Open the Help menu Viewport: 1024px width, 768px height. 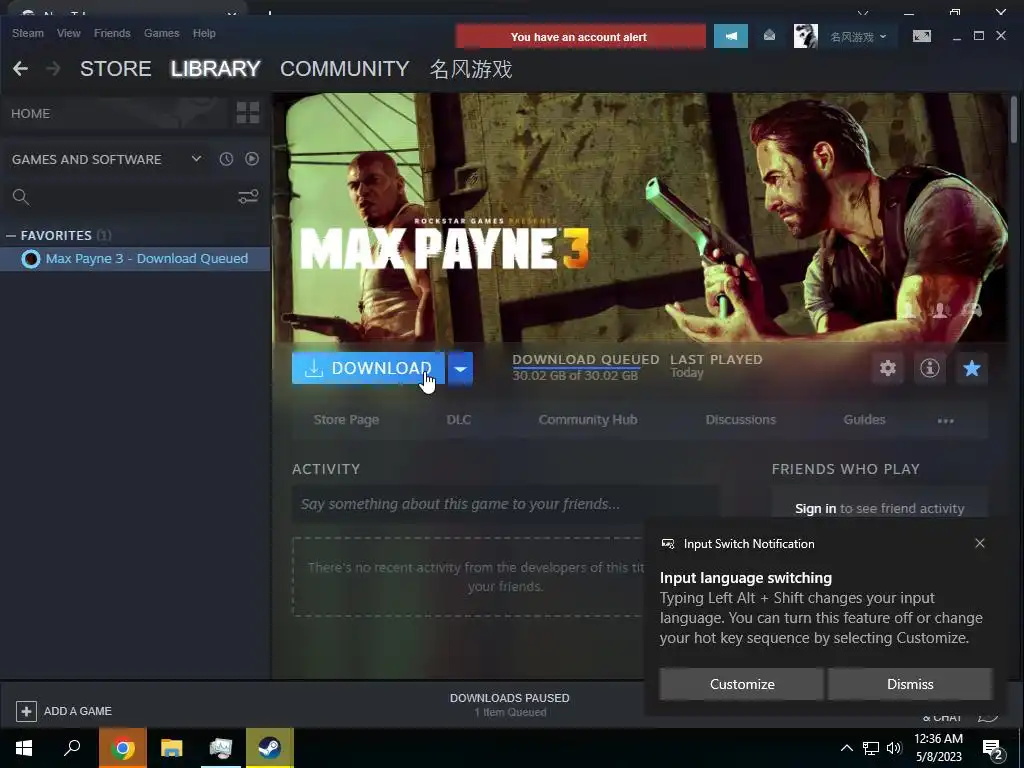click(204, 33)
